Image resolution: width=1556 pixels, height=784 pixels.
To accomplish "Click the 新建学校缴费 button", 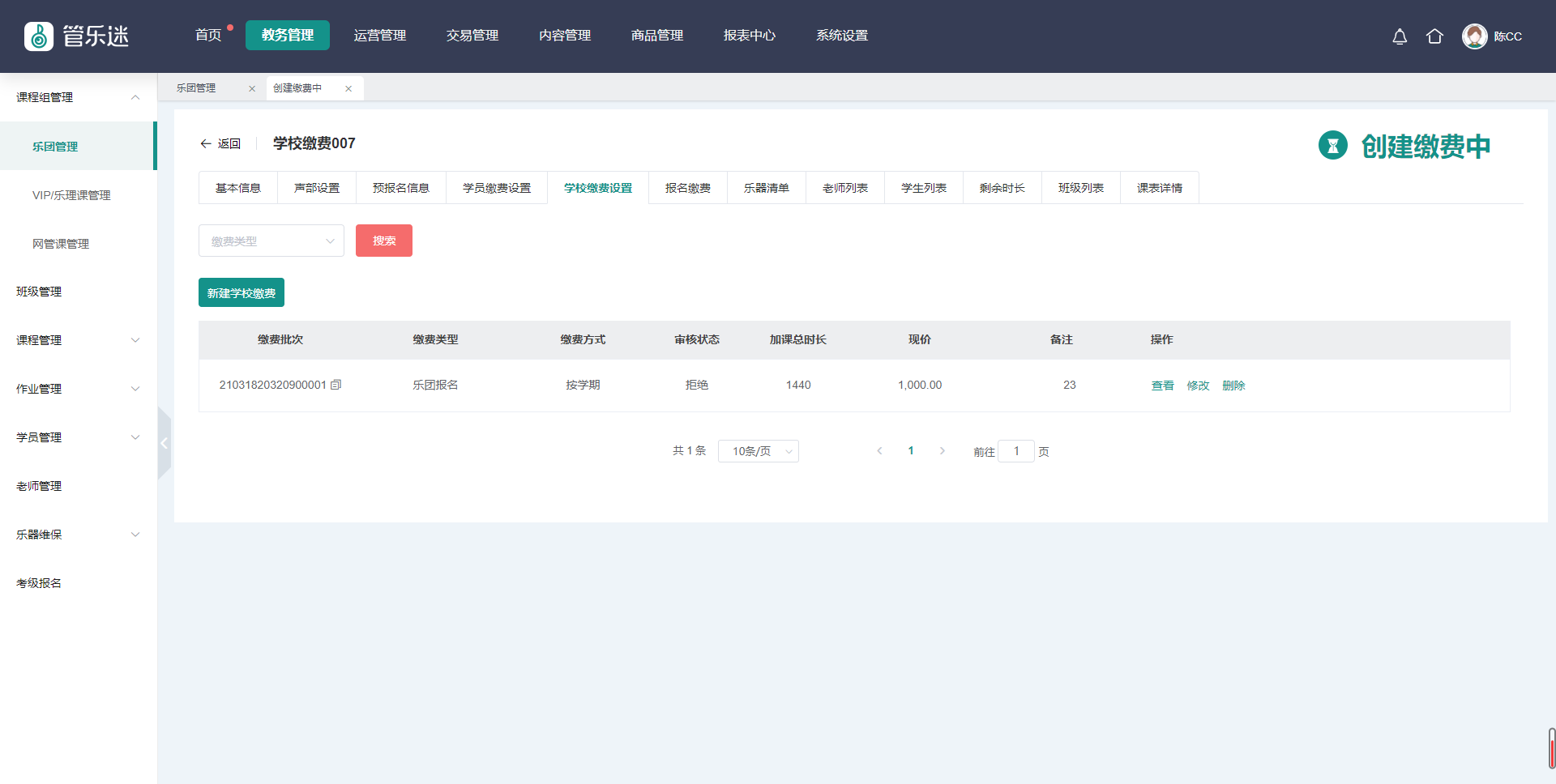I will [242, 292].
